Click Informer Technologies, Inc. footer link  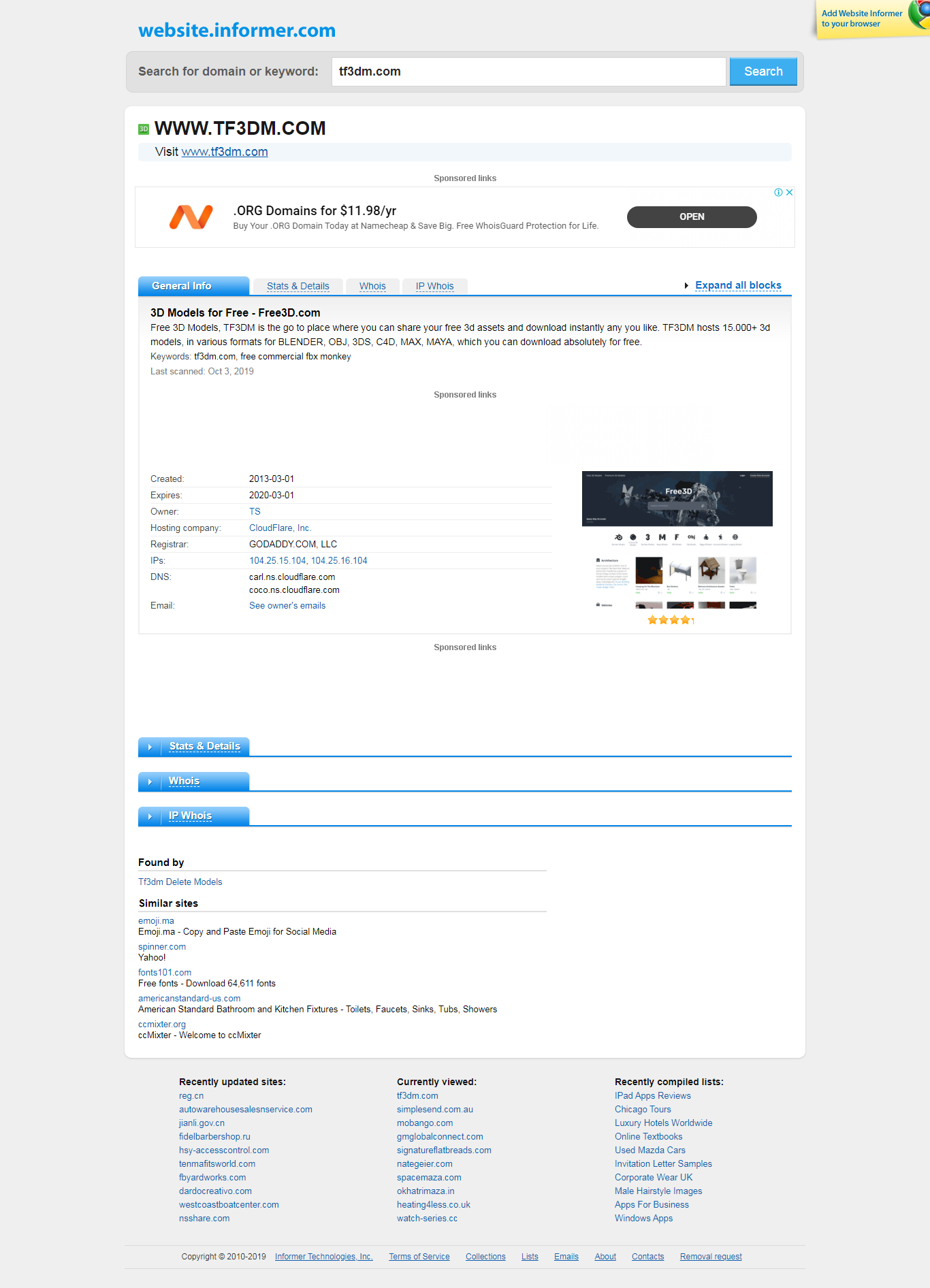[x=323, y=1257]
